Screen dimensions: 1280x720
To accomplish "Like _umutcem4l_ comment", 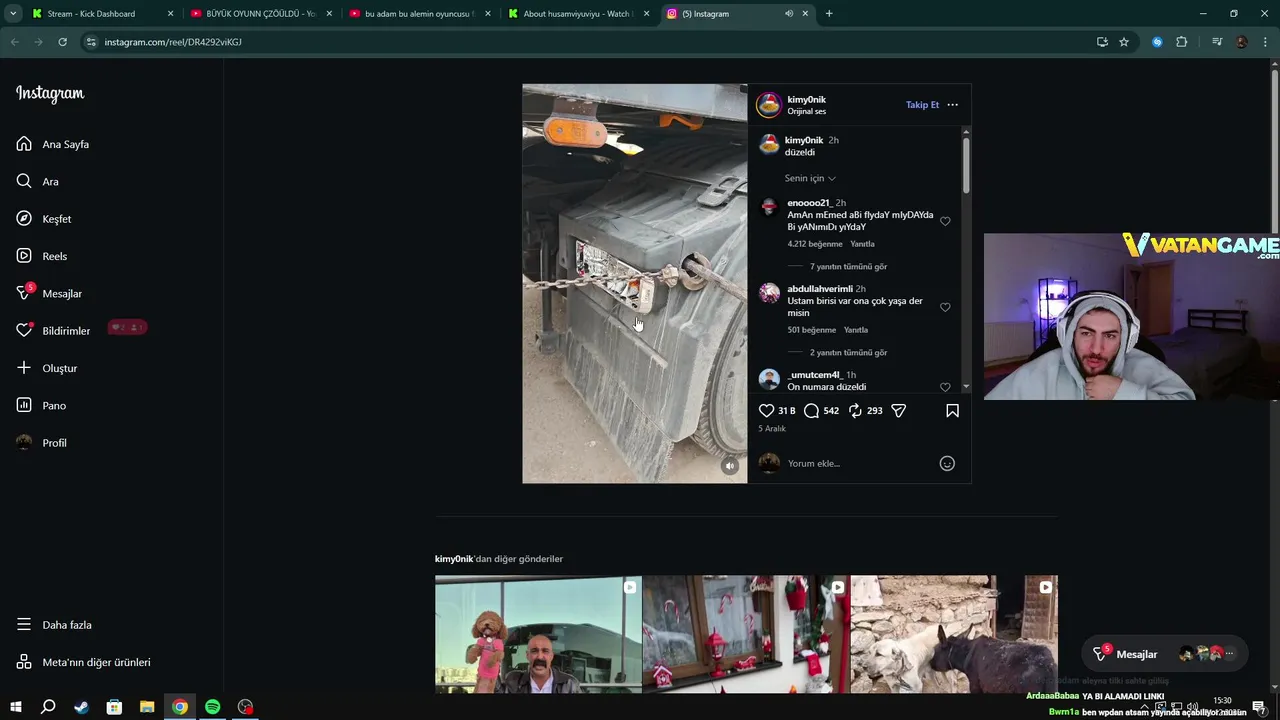I will tap(945, 387).
